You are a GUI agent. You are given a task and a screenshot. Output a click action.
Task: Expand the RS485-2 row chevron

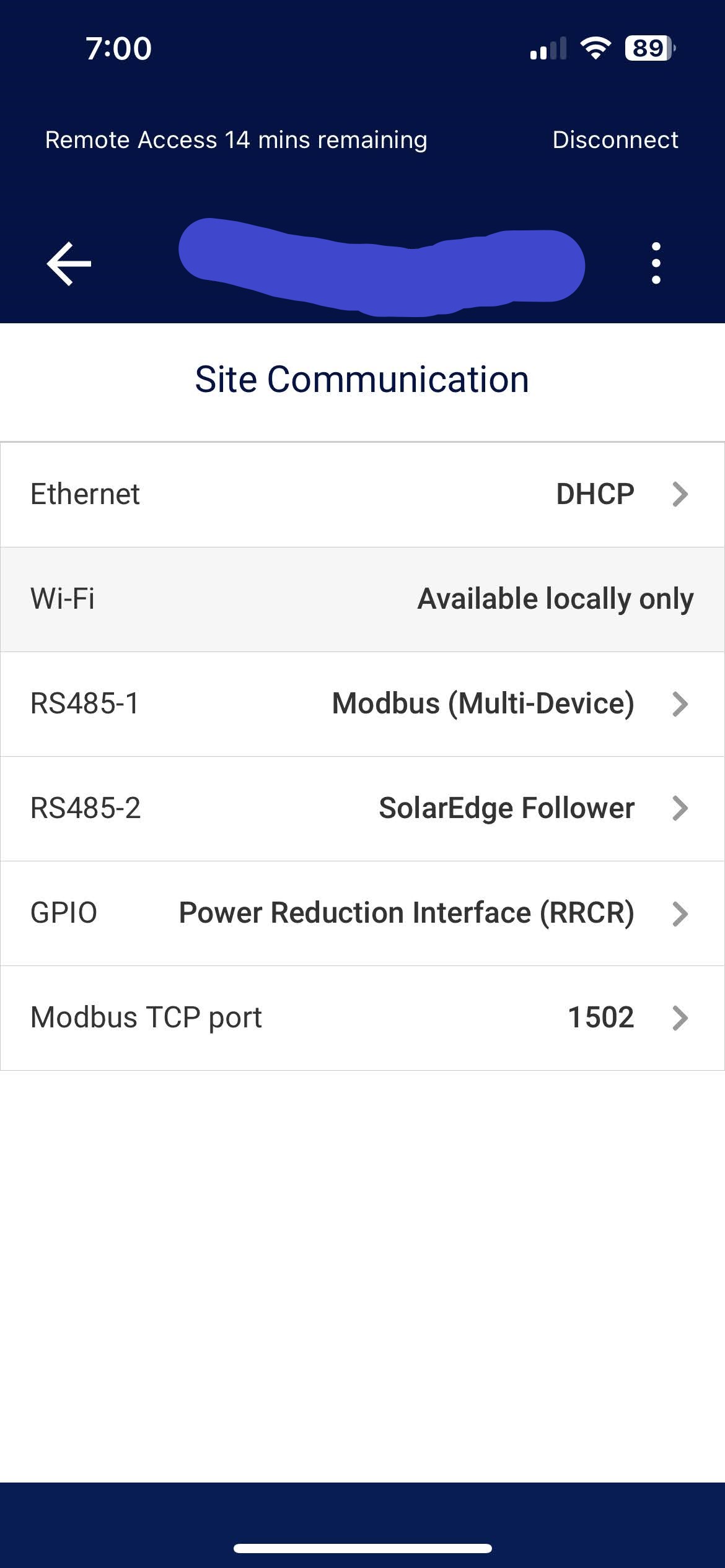(680, 808)
